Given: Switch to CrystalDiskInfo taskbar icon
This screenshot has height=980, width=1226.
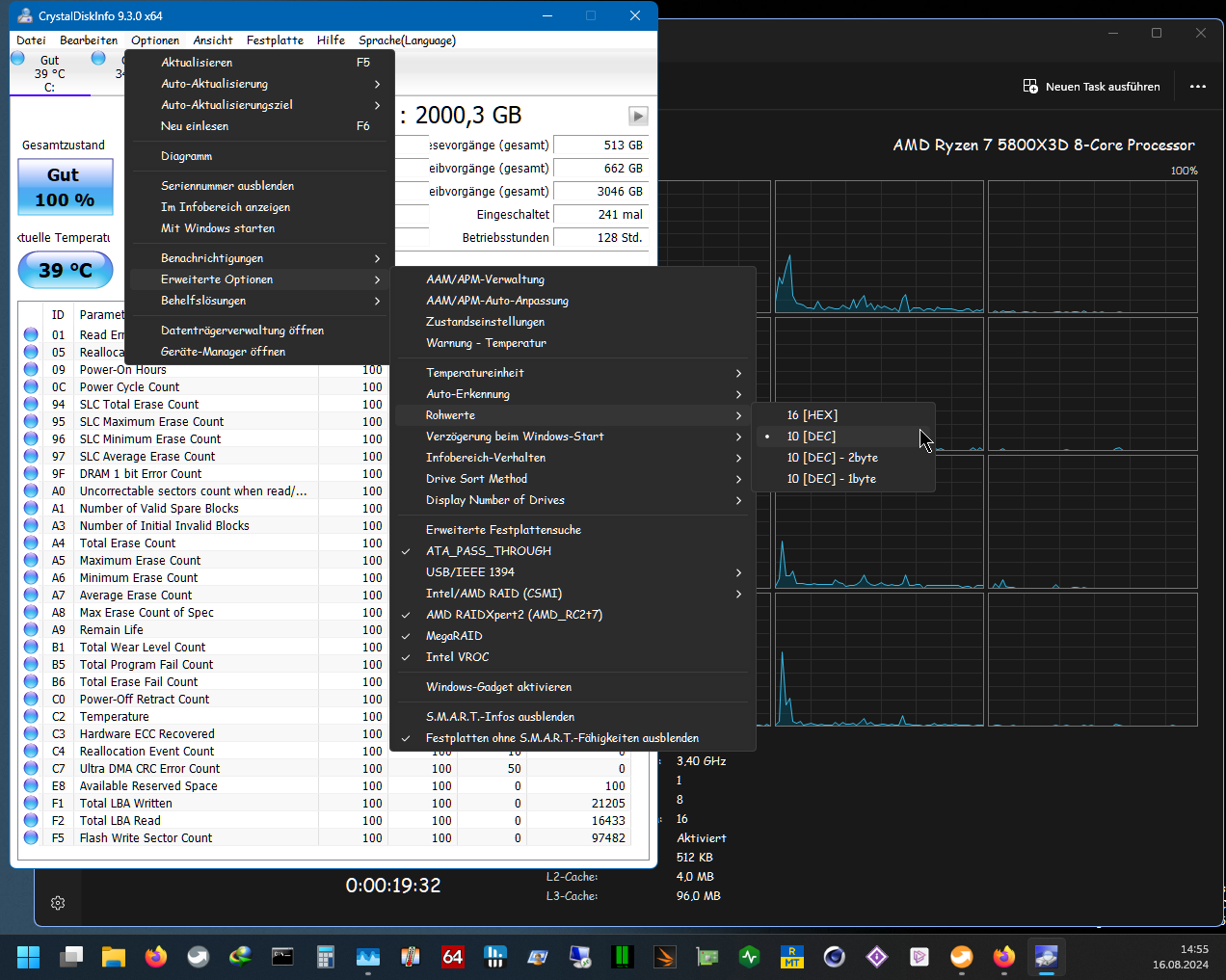Looking at the screenshot, I should point(1047,957).
